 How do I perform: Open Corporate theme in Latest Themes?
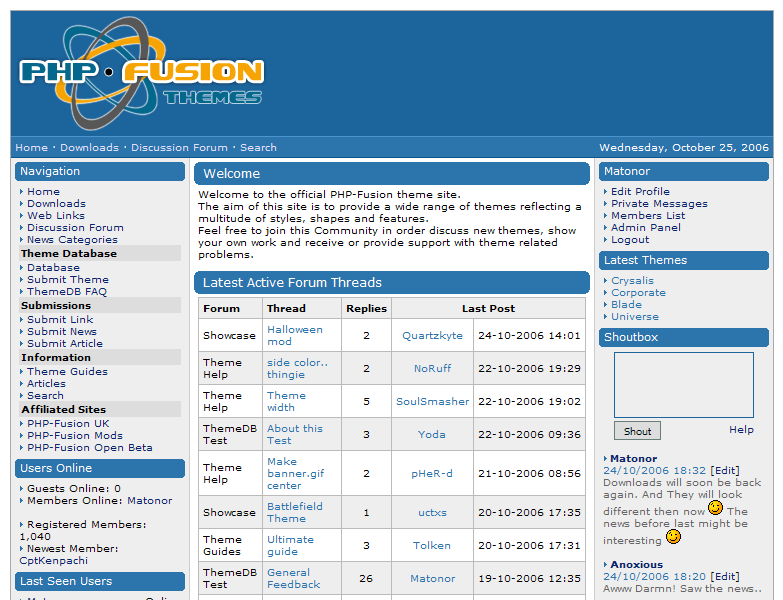click(638, 293)
